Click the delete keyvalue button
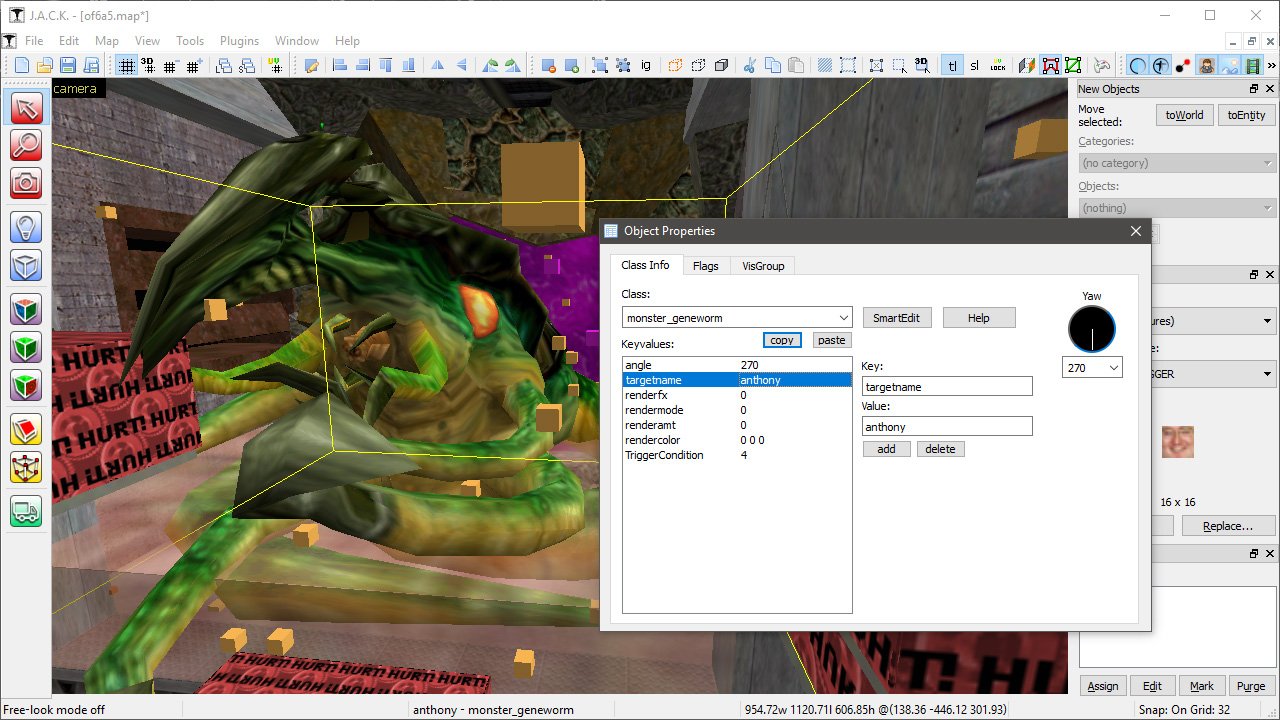This screenshot has height=720, width=1280. (940, 449)
